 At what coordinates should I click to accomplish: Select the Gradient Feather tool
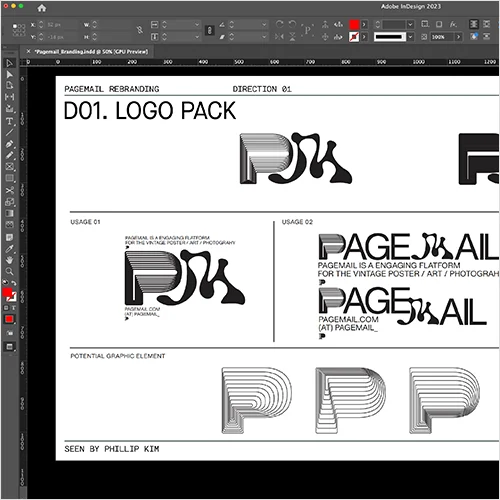click(9, 224)
